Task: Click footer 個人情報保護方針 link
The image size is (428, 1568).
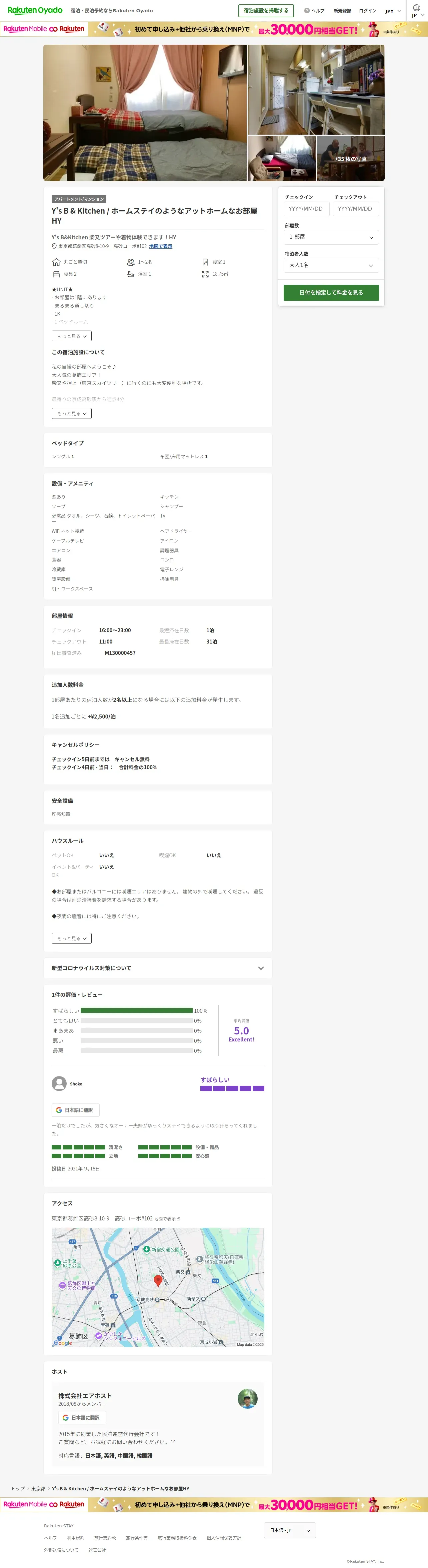Action: point(223,1538)
